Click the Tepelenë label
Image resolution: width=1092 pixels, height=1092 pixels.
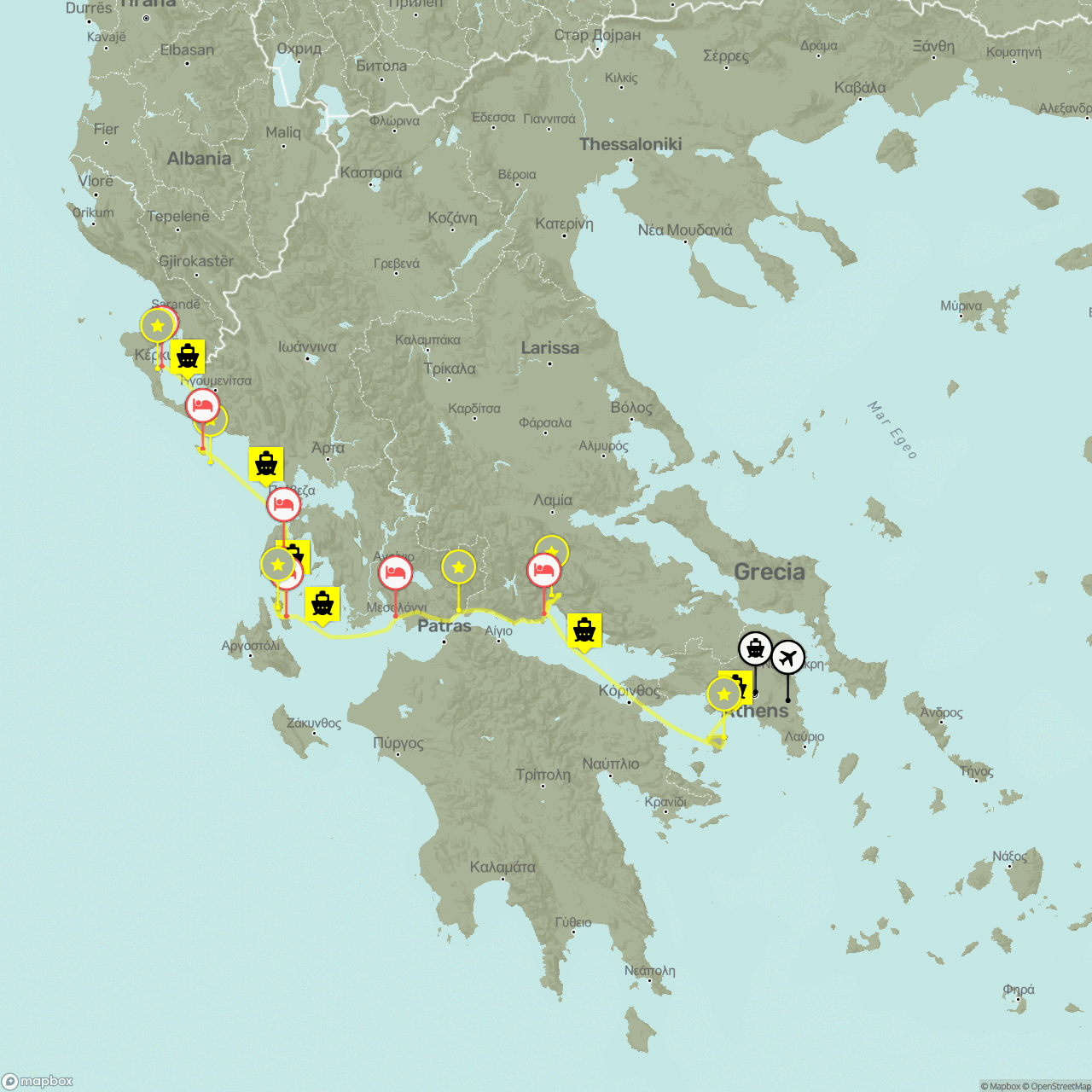[178, 217]
